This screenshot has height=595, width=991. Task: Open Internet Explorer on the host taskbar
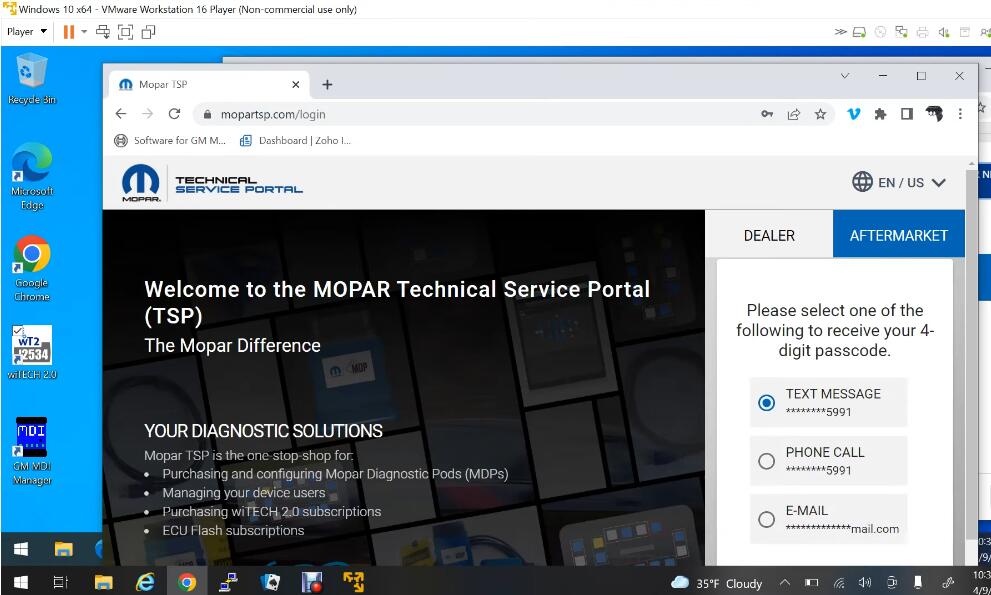click(145, 582)
